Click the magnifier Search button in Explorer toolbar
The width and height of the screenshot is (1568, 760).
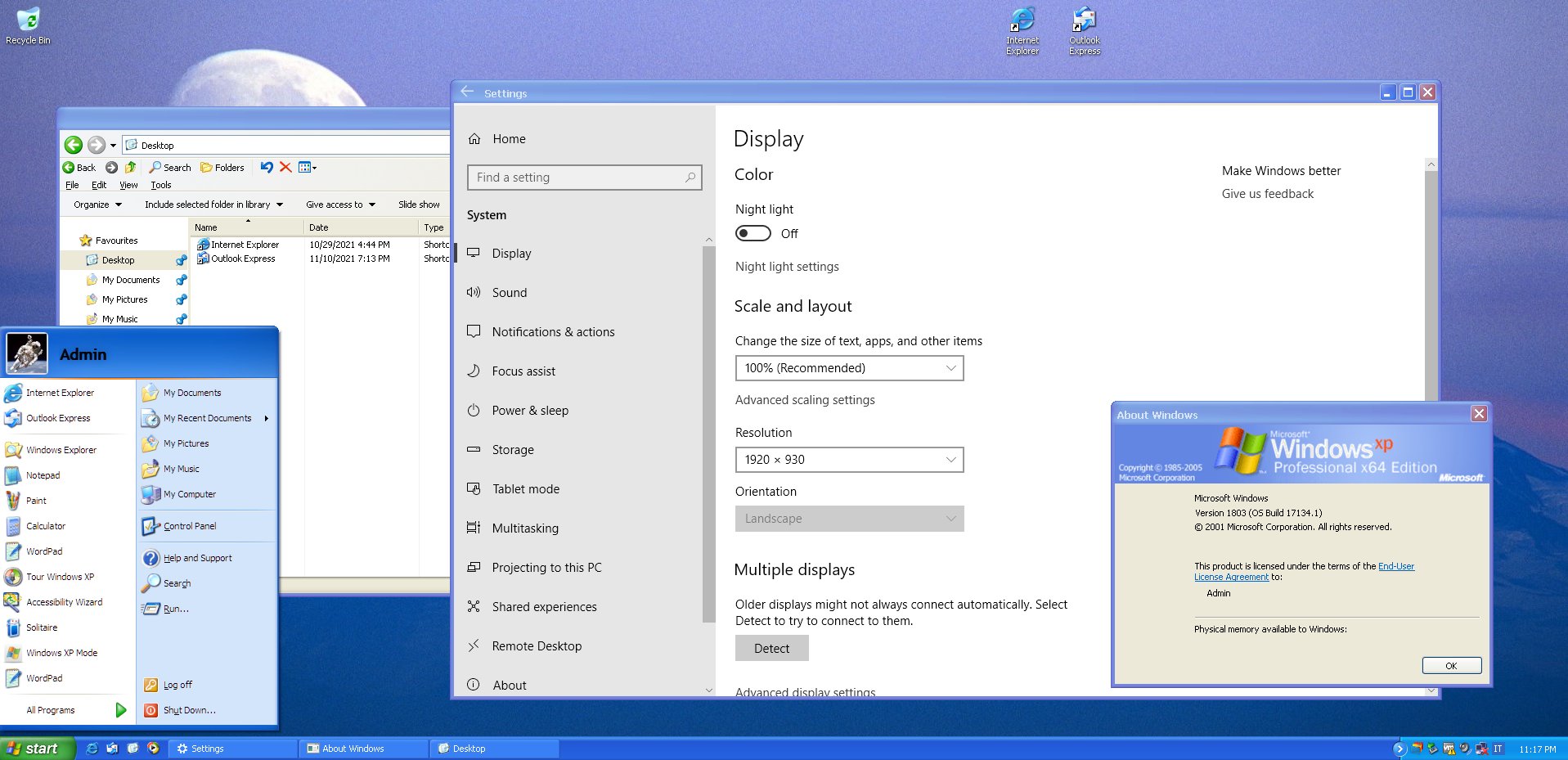click(170, 167)
